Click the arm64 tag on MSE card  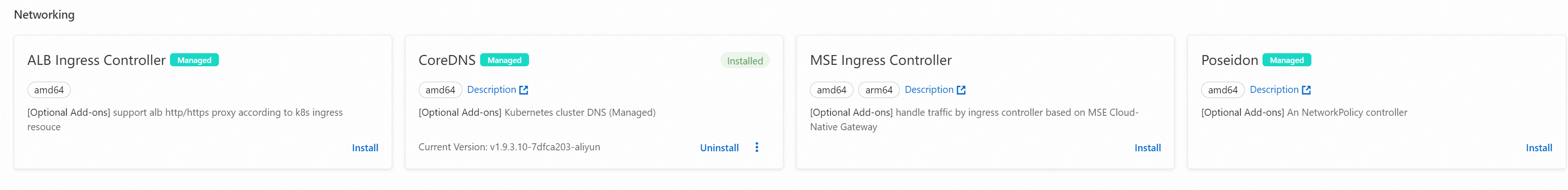[x=878, y=91]
